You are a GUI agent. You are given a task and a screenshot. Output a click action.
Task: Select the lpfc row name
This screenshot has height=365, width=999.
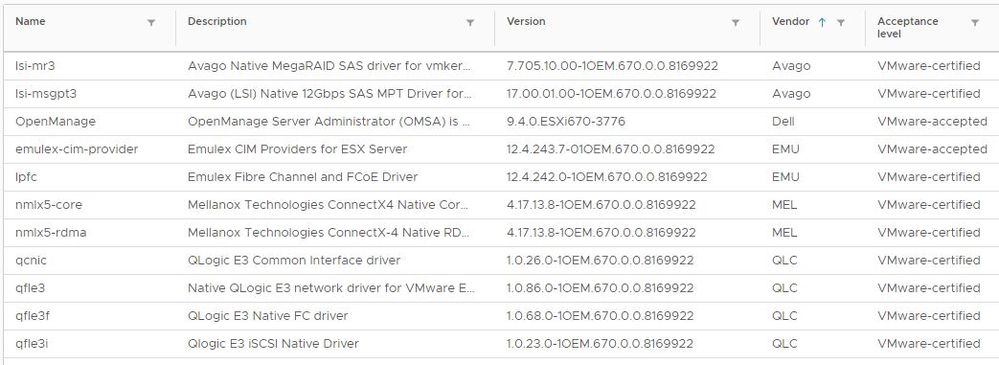point(25,177)
